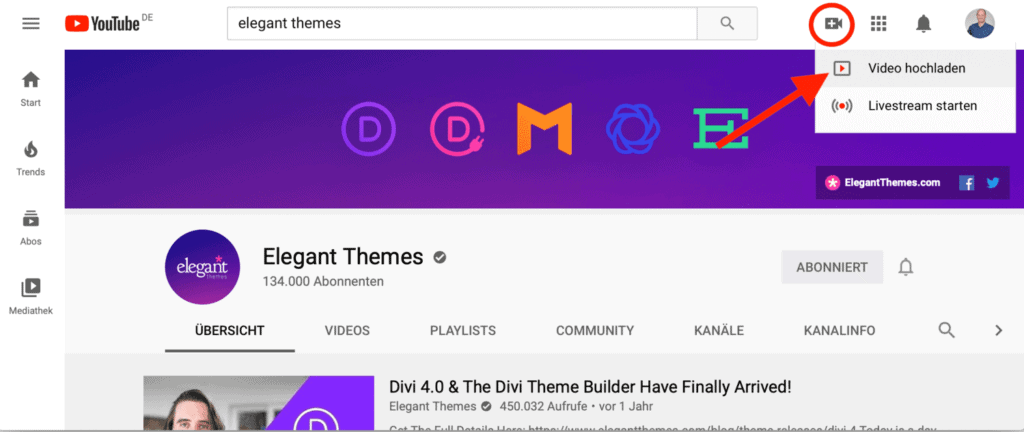Click the Elegant Themes channel avatar
The height and width of the screenshot is (432, 1024).
tap(202, 267)
